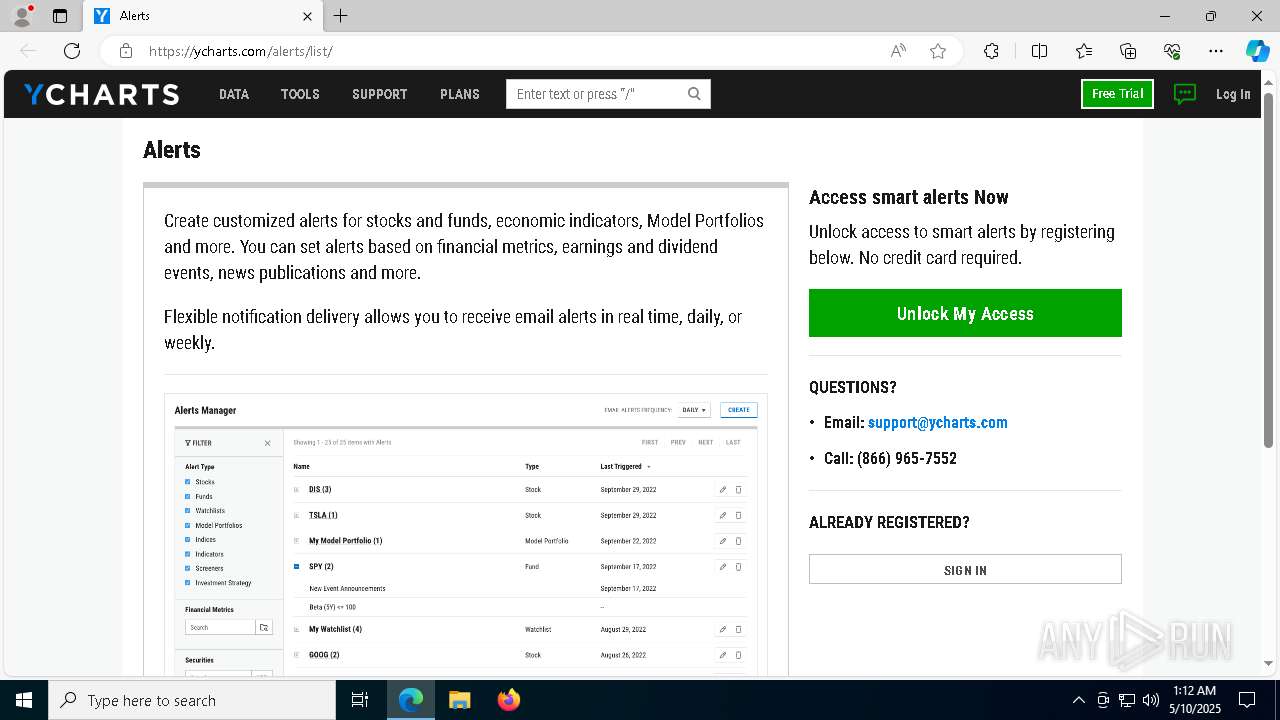Focus Windows taskbar search box
Image resolution: width=1280 pixels, height=720 pixels.
[192, 700]
